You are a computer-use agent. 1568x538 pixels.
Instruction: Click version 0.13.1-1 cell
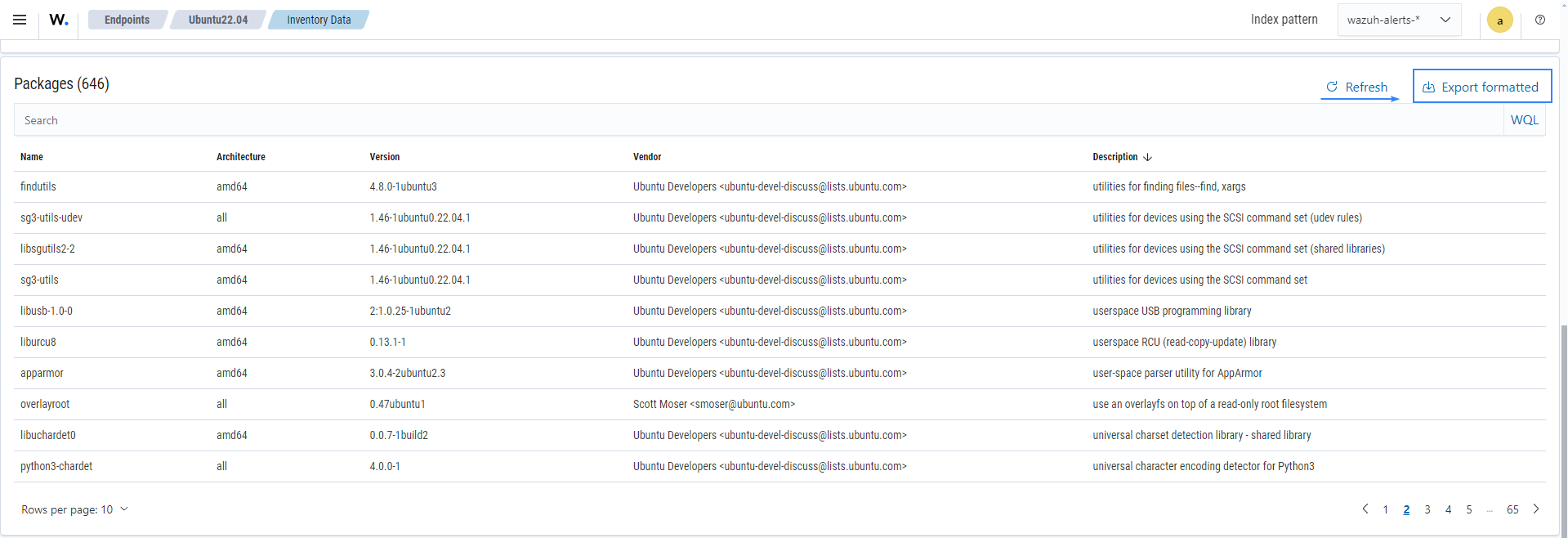(x=387, y=343)
